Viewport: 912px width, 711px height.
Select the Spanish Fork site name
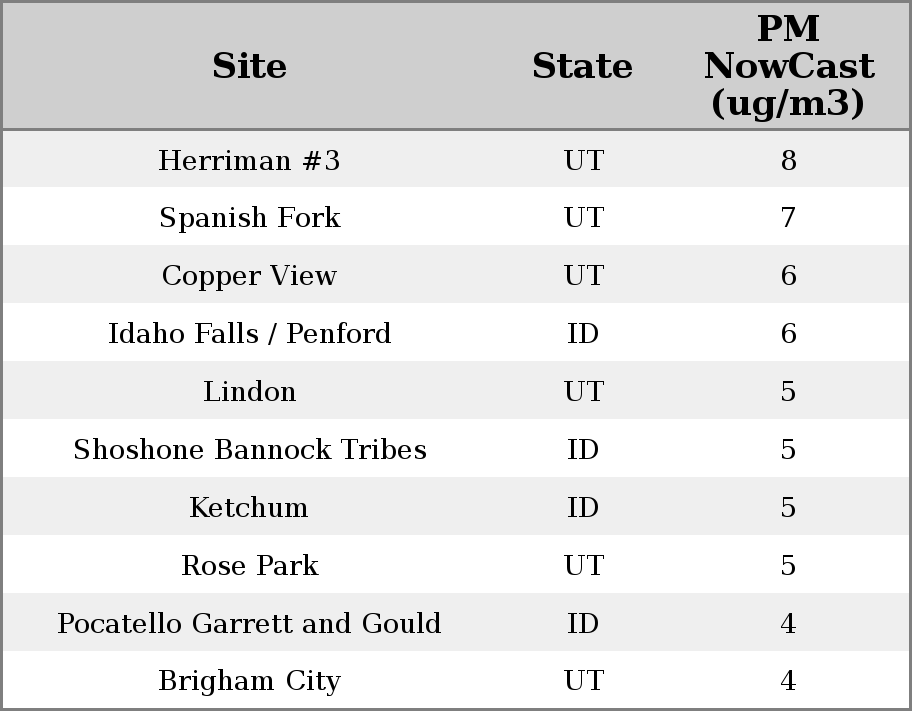click(249, 218)
